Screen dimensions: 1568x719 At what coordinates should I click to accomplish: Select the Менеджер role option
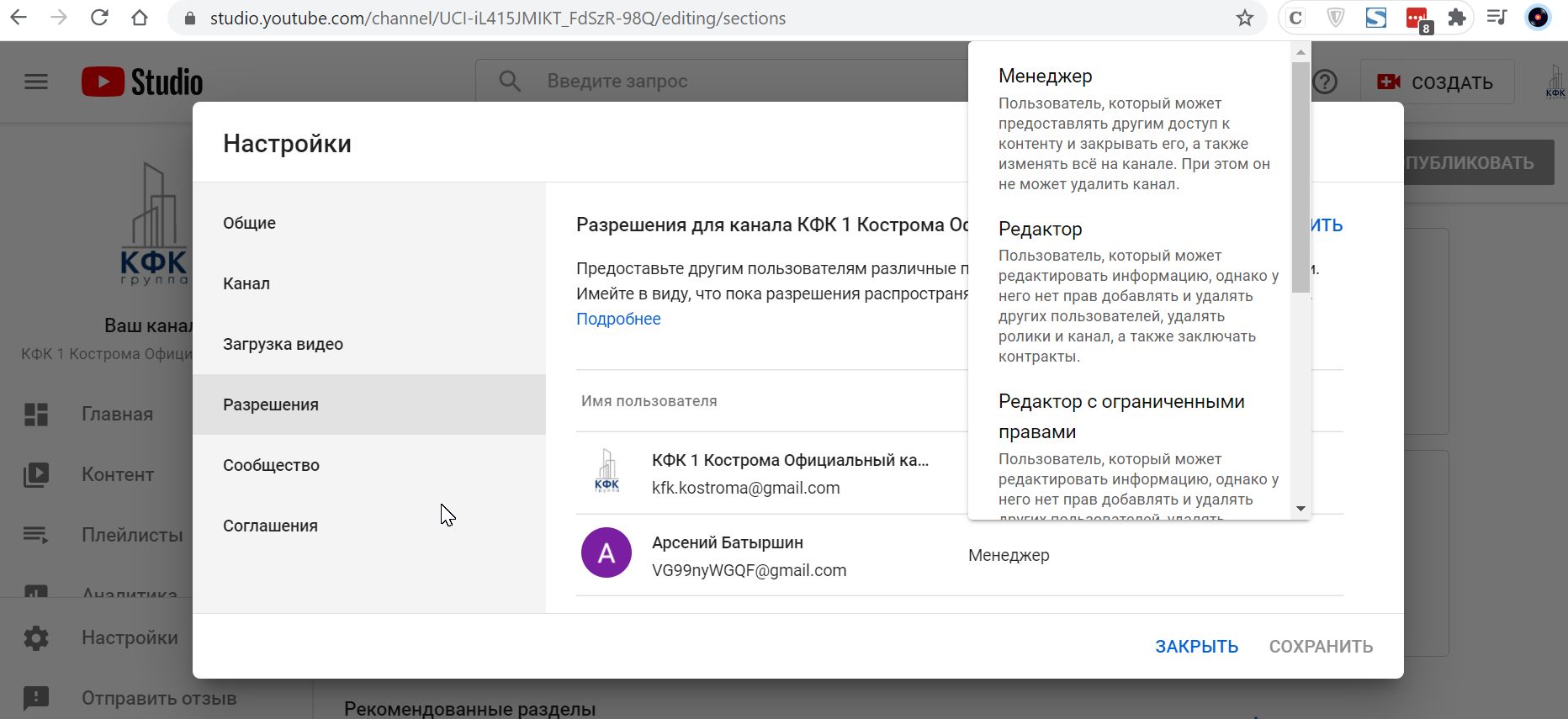[1046, 77]
